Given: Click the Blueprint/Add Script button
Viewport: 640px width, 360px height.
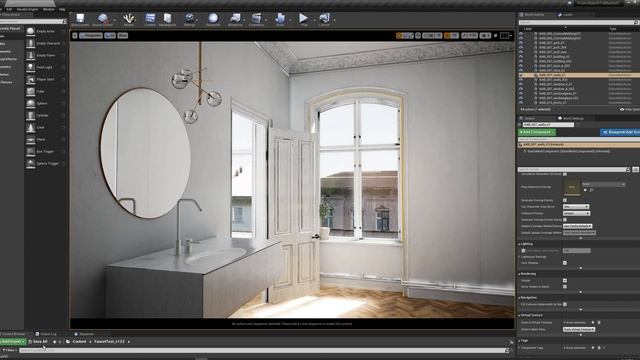Looking at the screenshot, I should pyautogui.click(x=620, y=132).
